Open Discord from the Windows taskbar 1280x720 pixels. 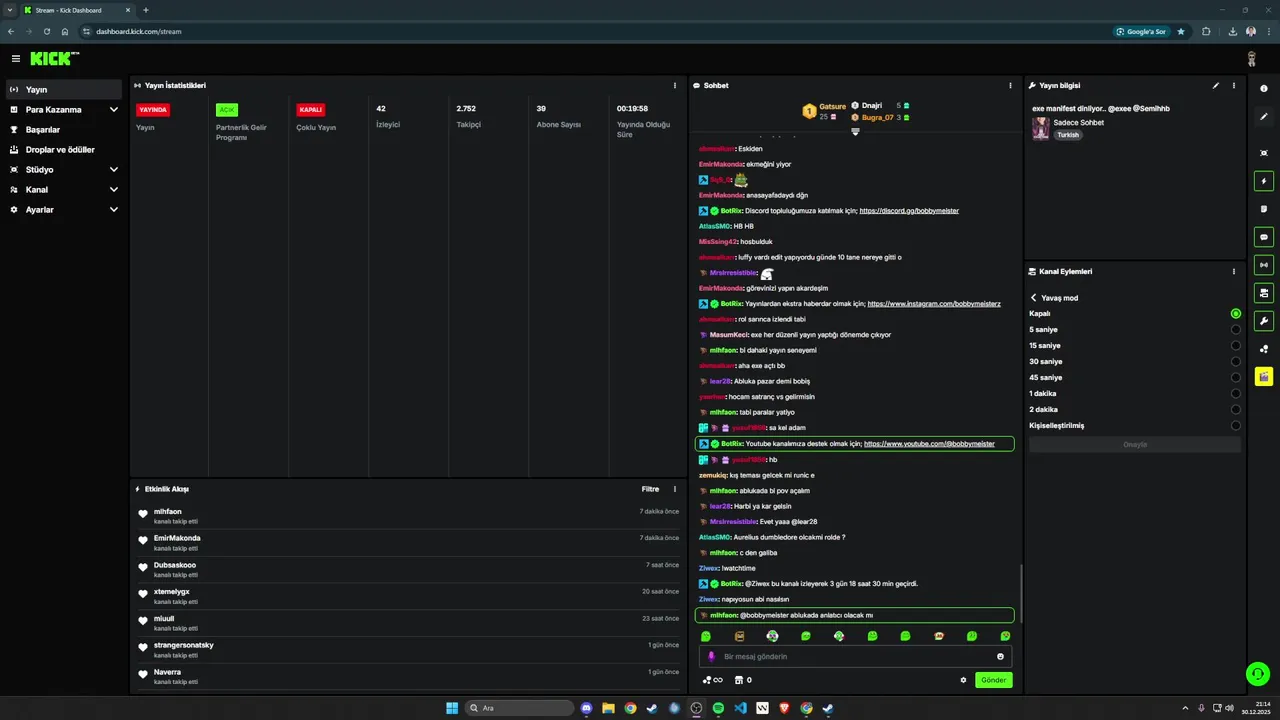pos(587,708)
